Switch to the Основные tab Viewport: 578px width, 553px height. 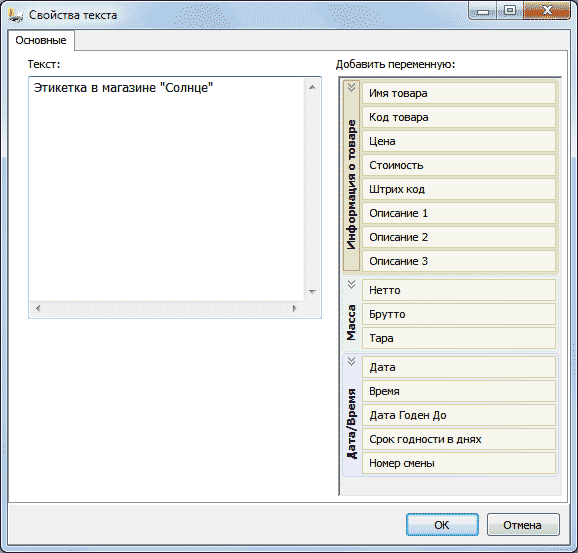41,40
